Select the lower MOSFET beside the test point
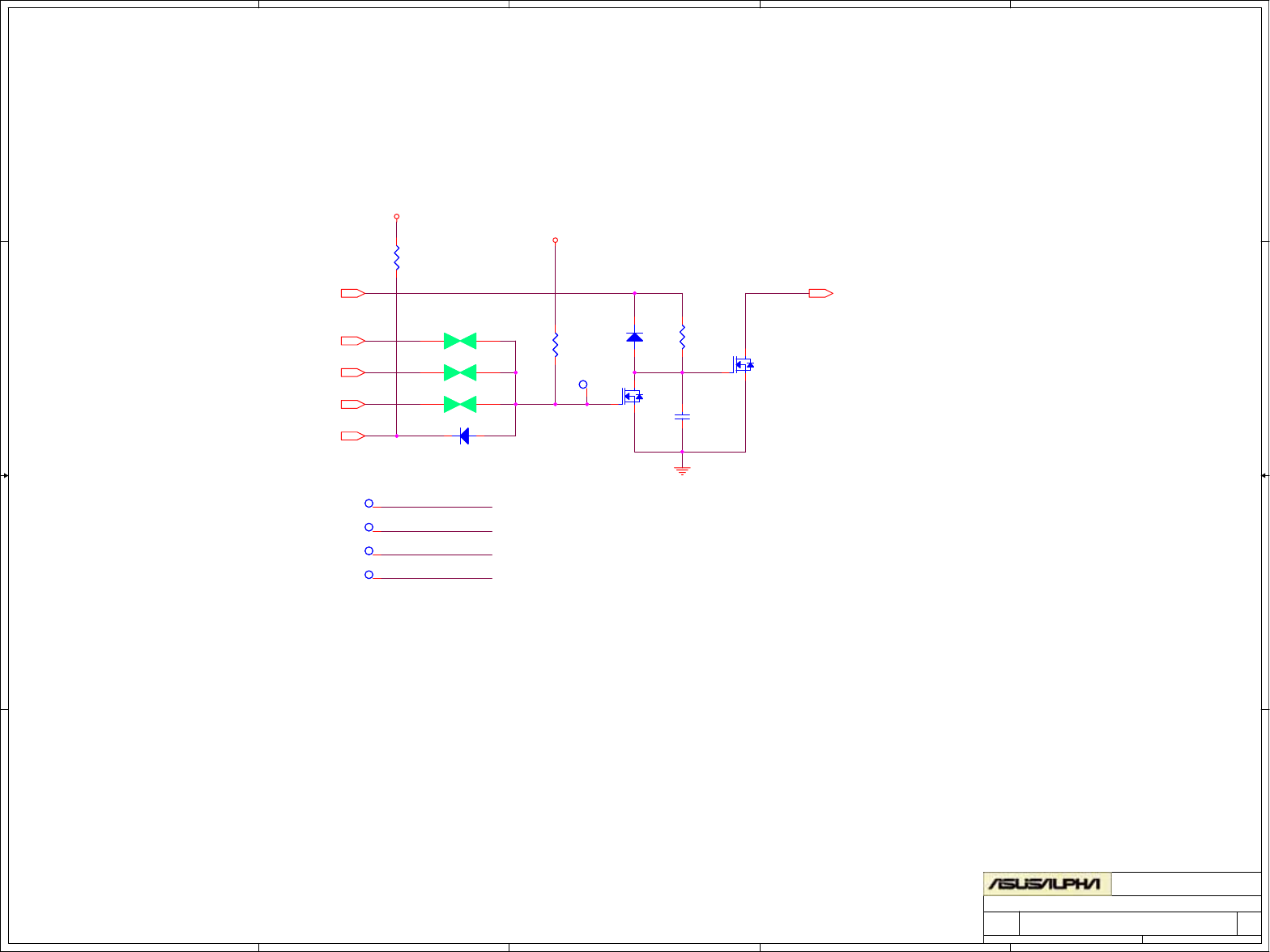The width and height of the screenshot is (1270, 952). click(633, 396)
